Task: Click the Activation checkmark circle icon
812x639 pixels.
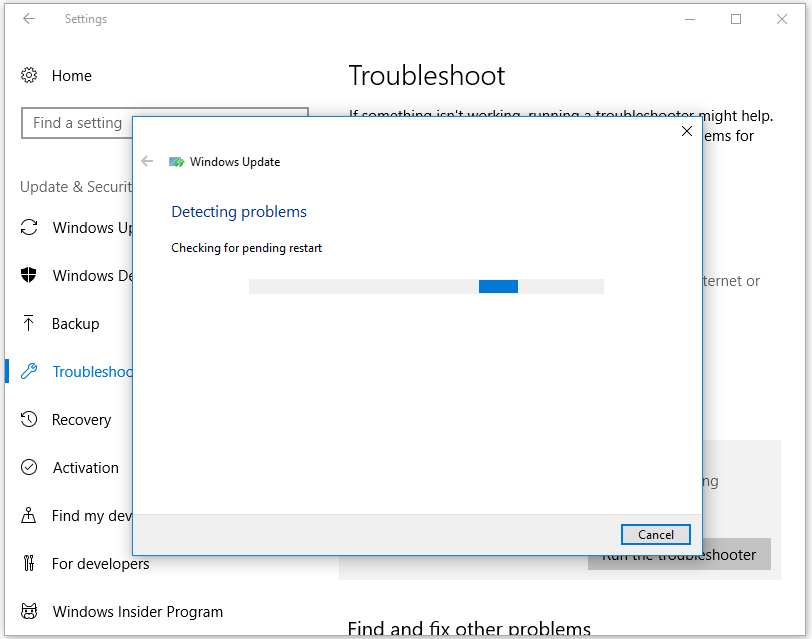Action: coord(29,467)
